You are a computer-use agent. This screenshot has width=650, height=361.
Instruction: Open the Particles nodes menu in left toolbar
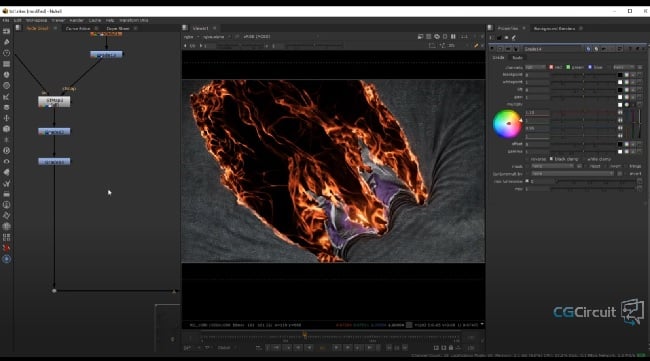pos(6,140)
